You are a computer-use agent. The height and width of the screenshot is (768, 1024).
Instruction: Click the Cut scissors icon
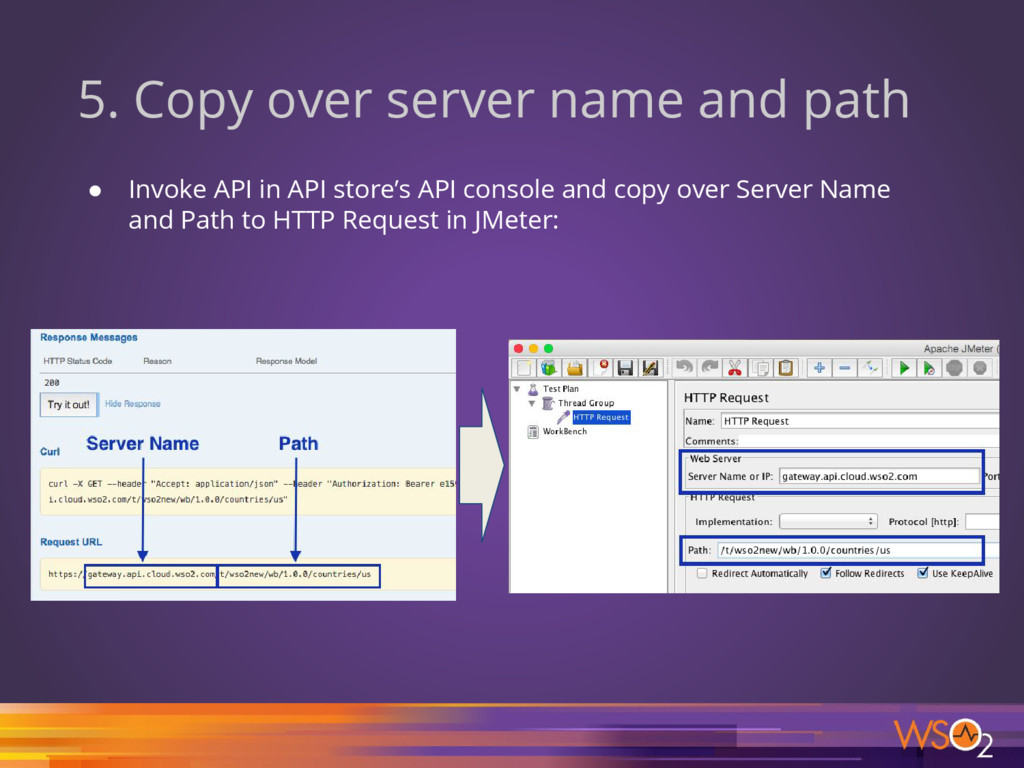coord(735,368)
